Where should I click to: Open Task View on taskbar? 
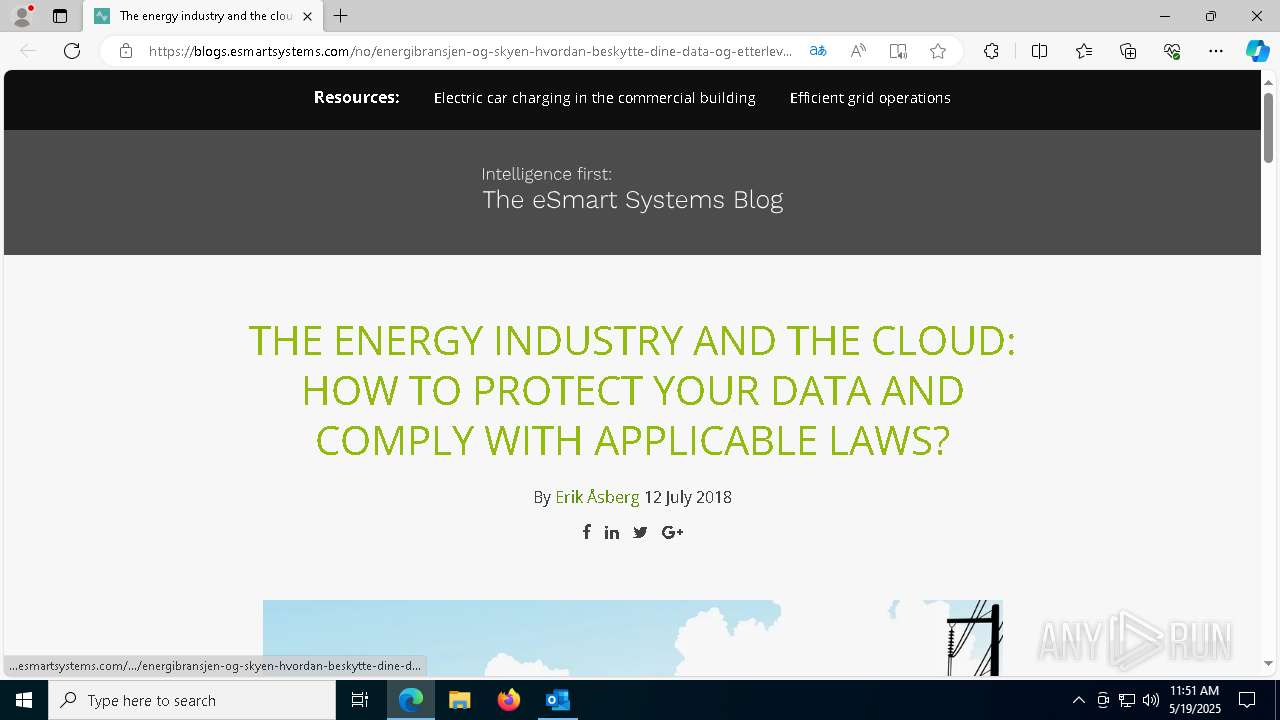click(360, 700)
